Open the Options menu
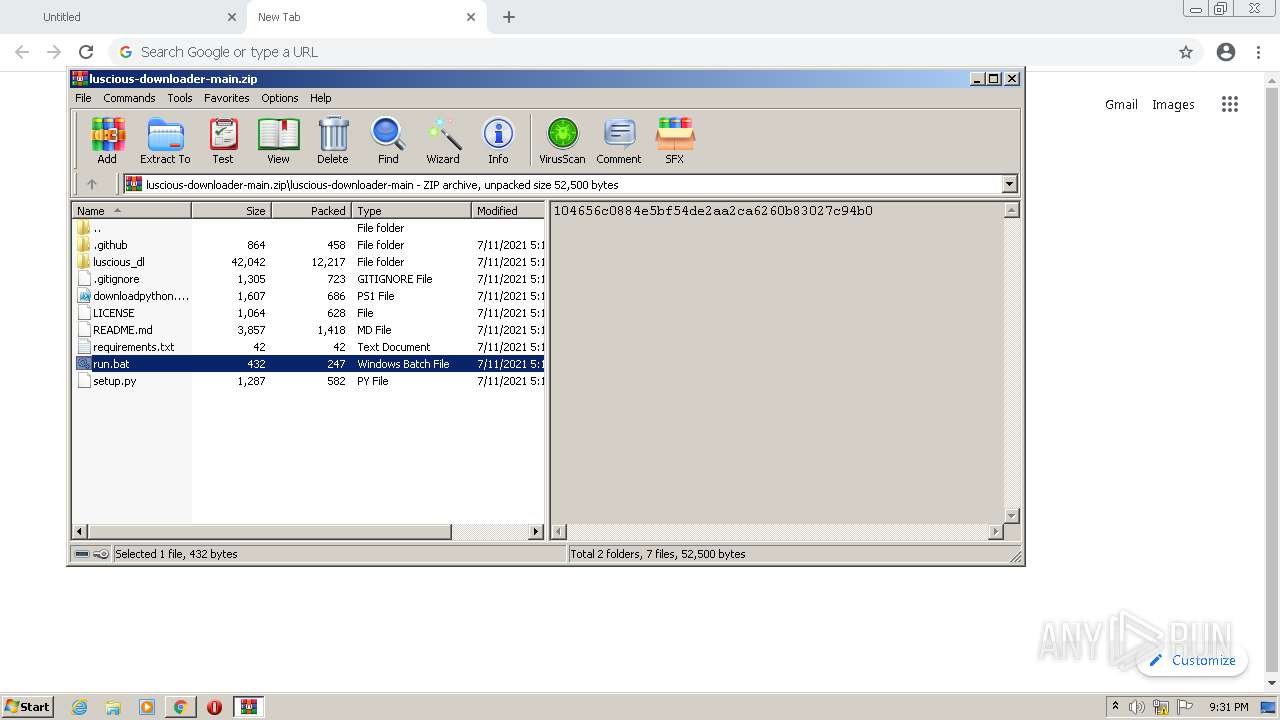1280x720 pixels. point(280,98)
